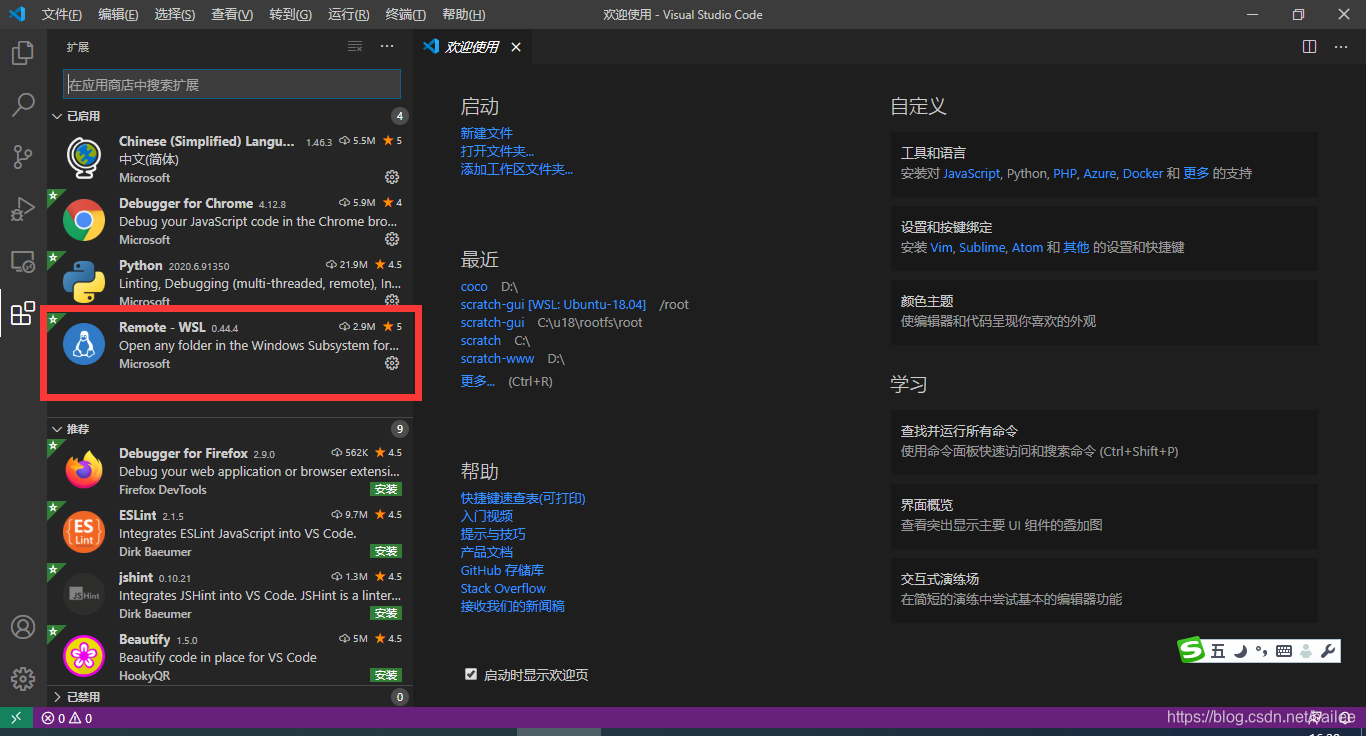Open recent scratch-gui [WSL: Ubuntu-18.04]
This screenshot has height=736, width=1366.
click(553, 304)
